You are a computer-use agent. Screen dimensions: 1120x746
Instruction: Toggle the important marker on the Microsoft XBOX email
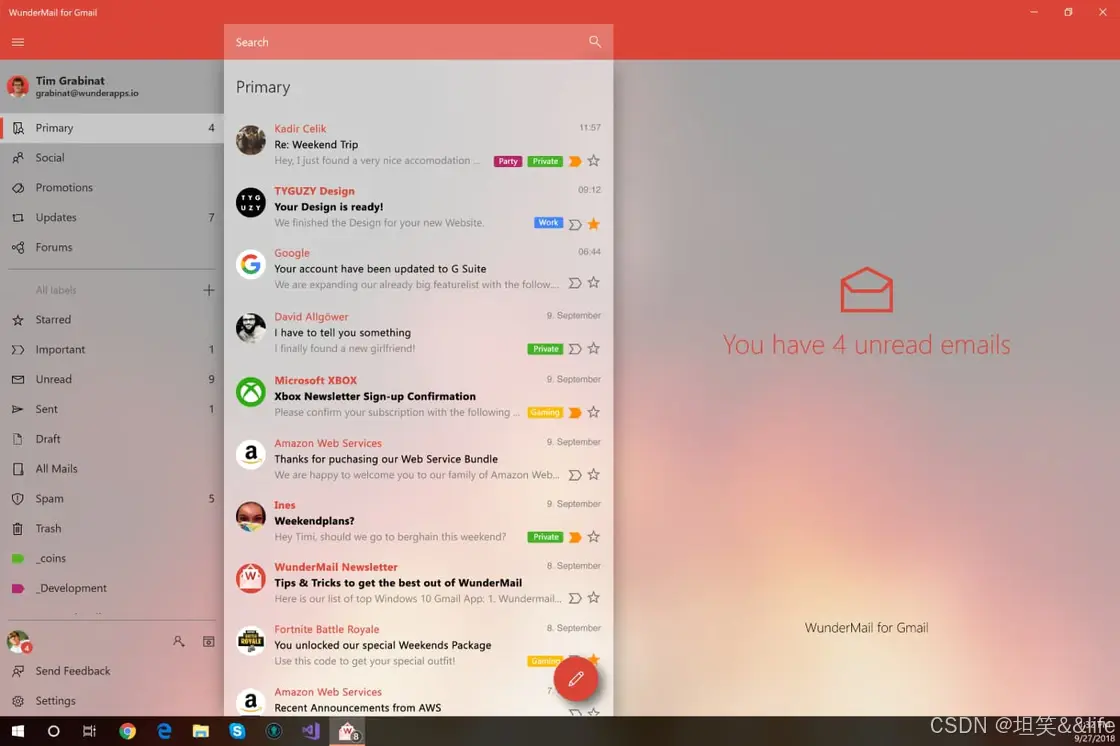(574, 413)
